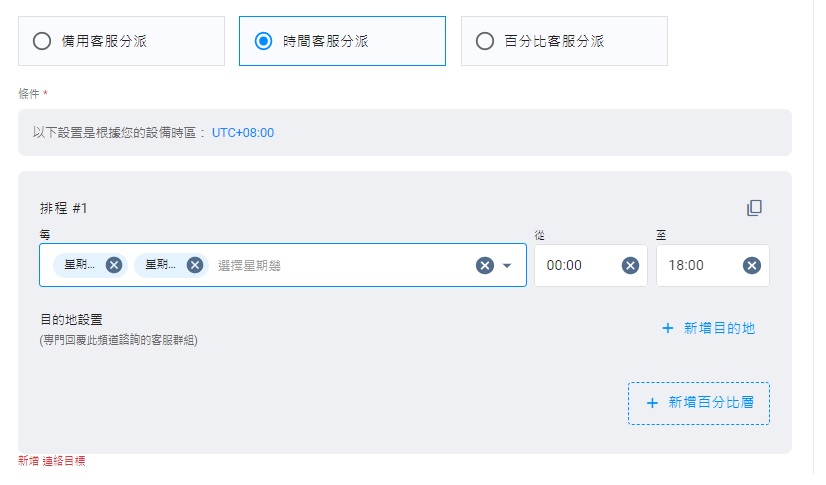
Task: Click the plus icon beside 新增百分比層
Action: coord(652,402)
